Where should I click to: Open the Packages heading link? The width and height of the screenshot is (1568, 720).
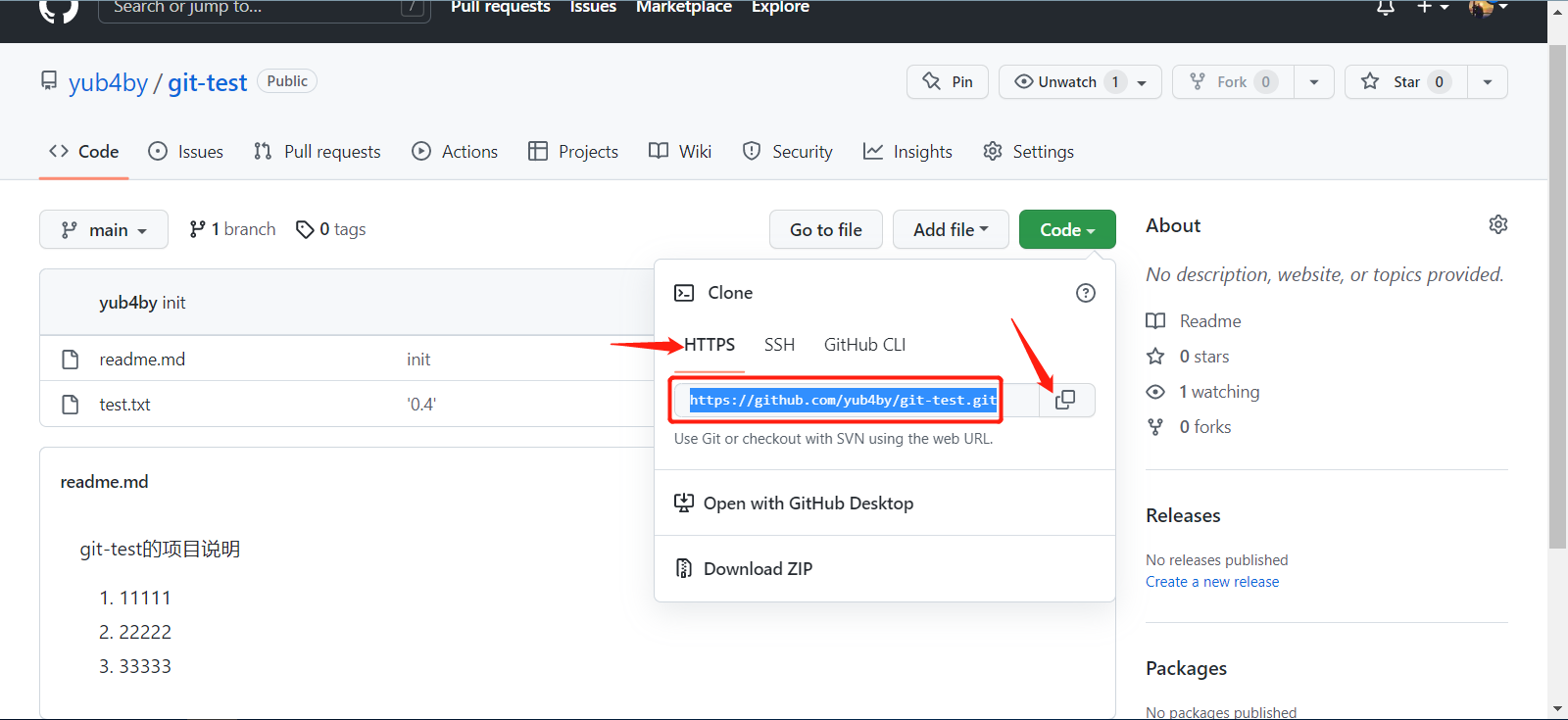click(x=1186, y=669)
